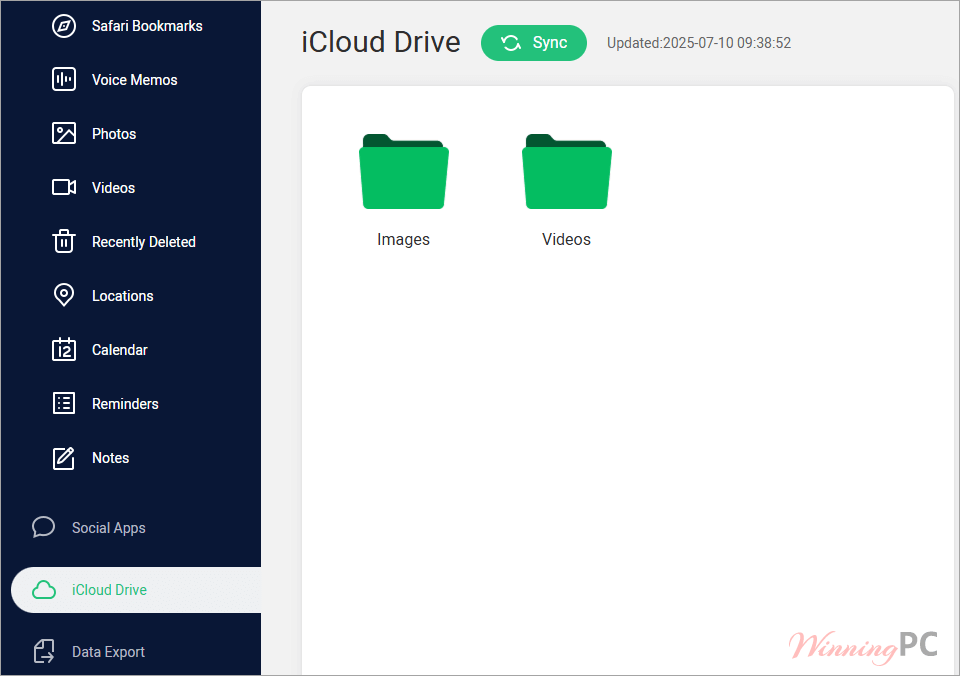Click the Photos picture icon
This screenshot has width=960, height=676.
click(64, 133)
